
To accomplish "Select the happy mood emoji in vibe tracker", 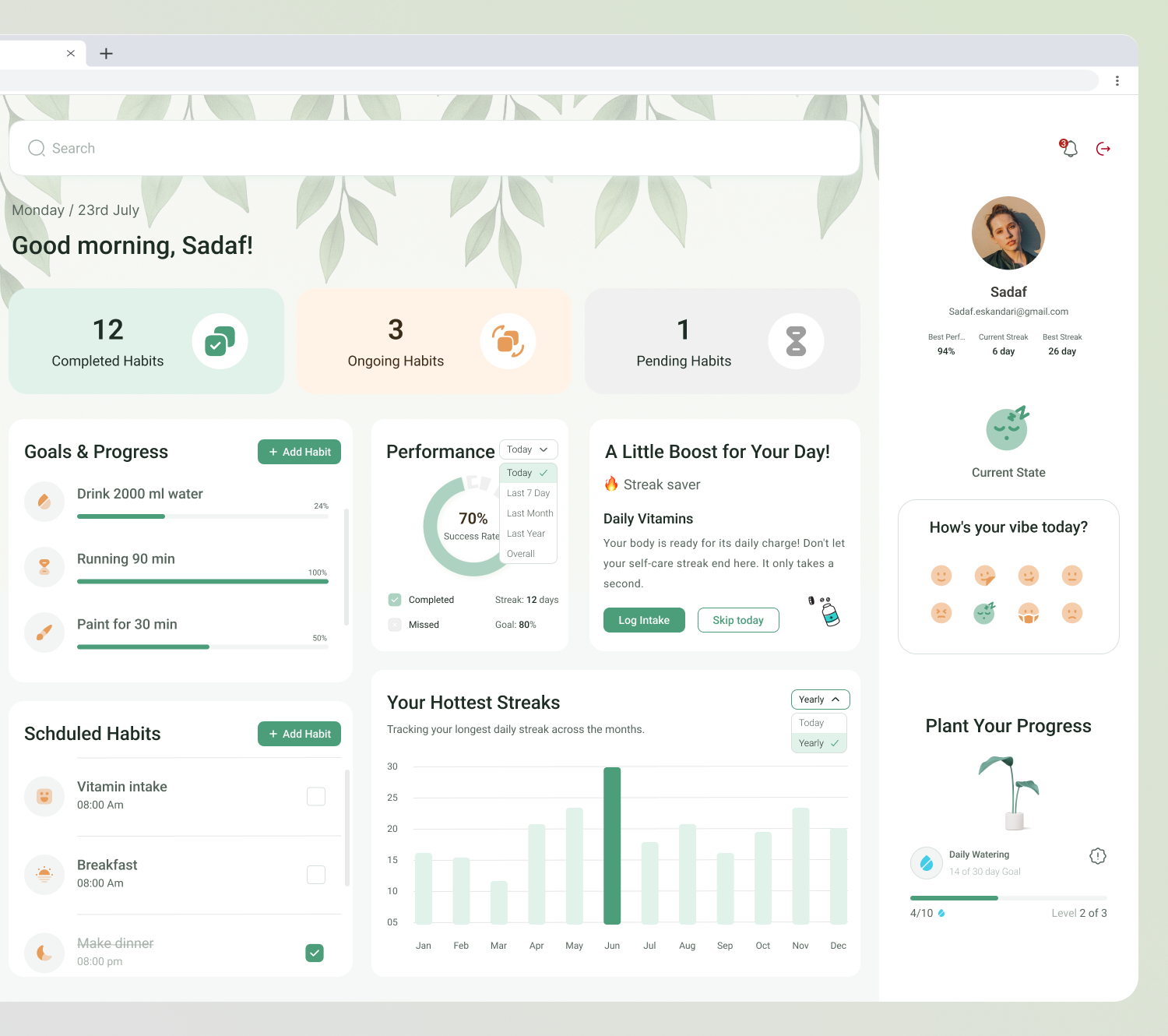I will [941, 575].
